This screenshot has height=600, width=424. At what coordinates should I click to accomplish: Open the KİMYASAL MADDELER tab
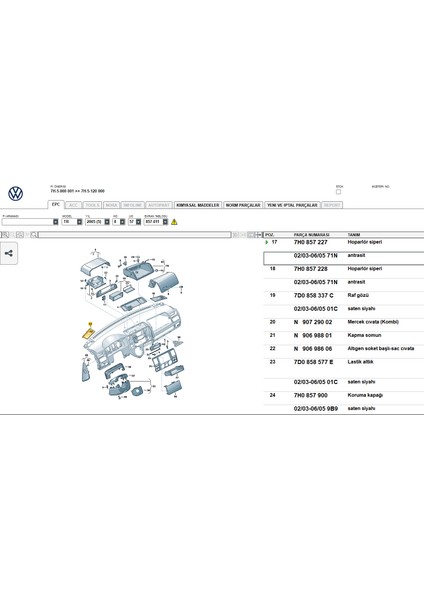(x=198, y=205)
